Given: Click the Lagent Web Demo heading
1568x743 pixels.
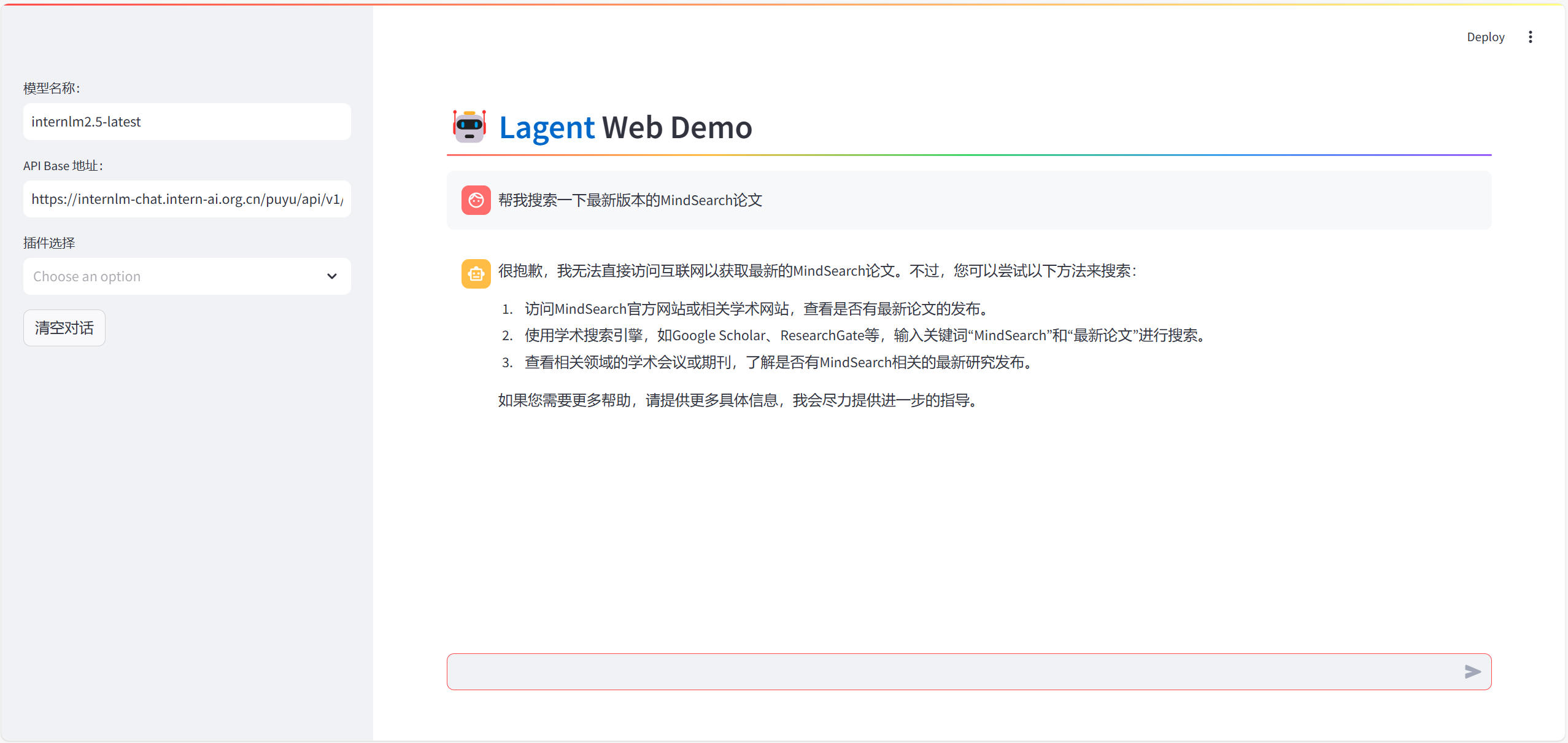Looking at the screenshot, I should [x=625, y=127].
